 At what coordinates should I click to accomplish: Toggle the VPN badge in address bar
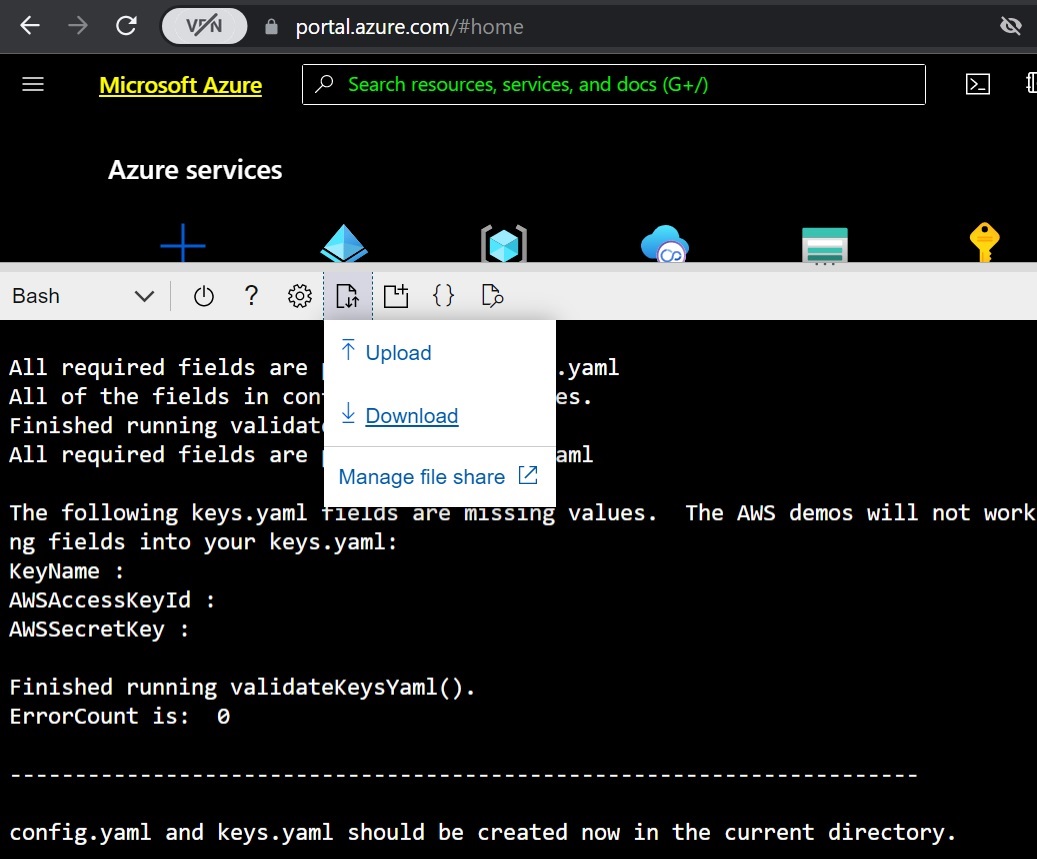[204, 26]
